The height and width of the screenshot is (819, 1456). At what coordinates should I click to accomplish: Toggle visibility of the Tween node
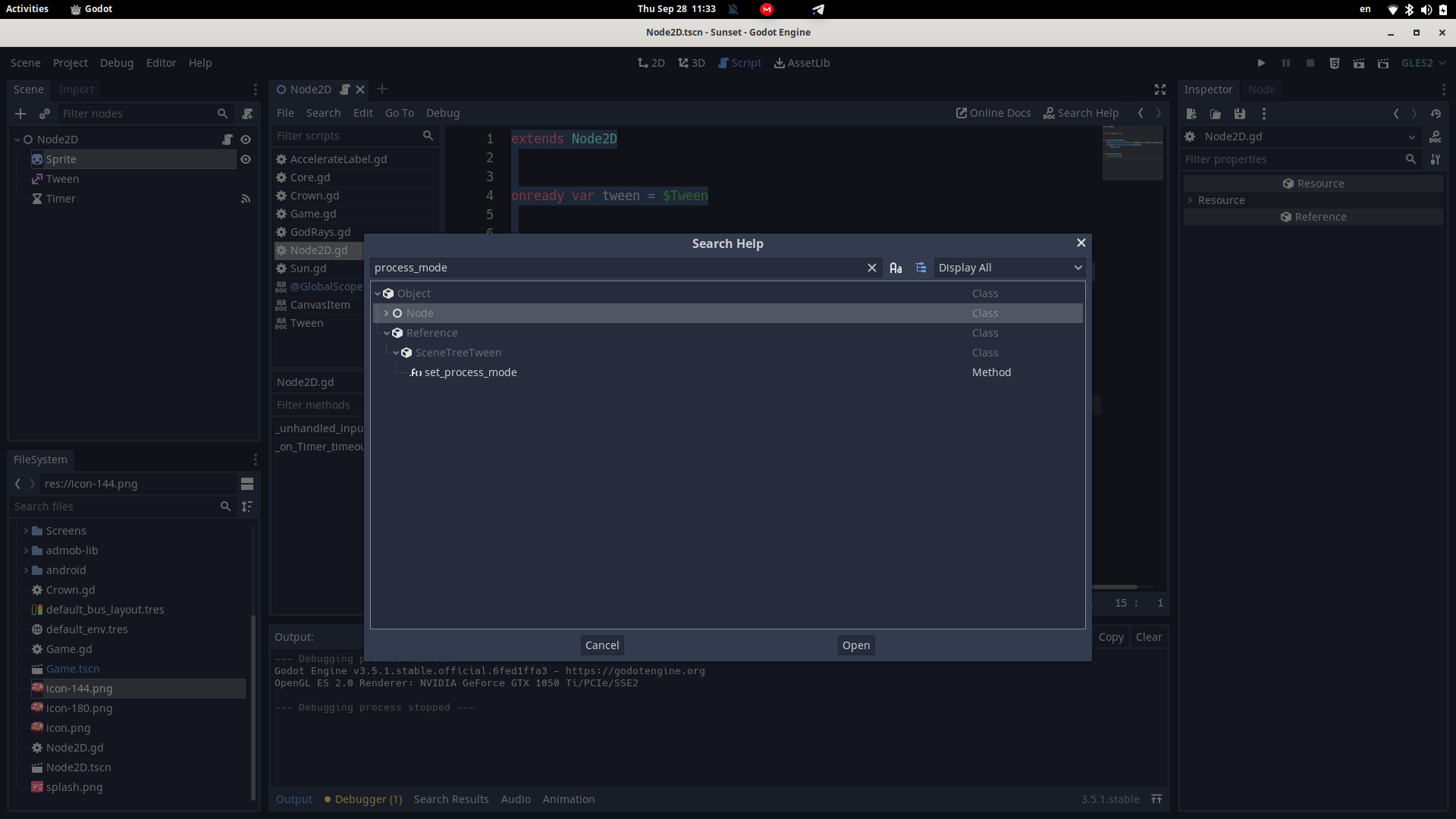(246, 179)
